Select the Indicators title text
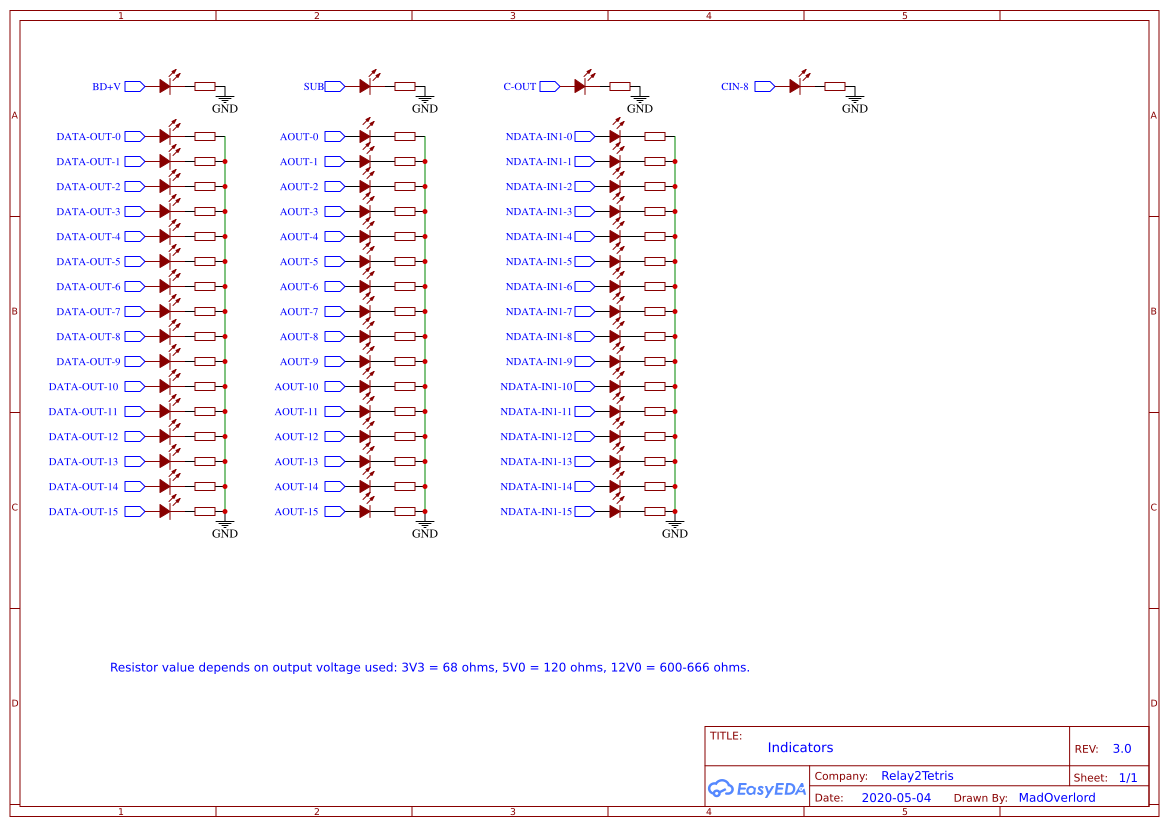The width and height of the screenshot is (1169, 827). point(800,747)
